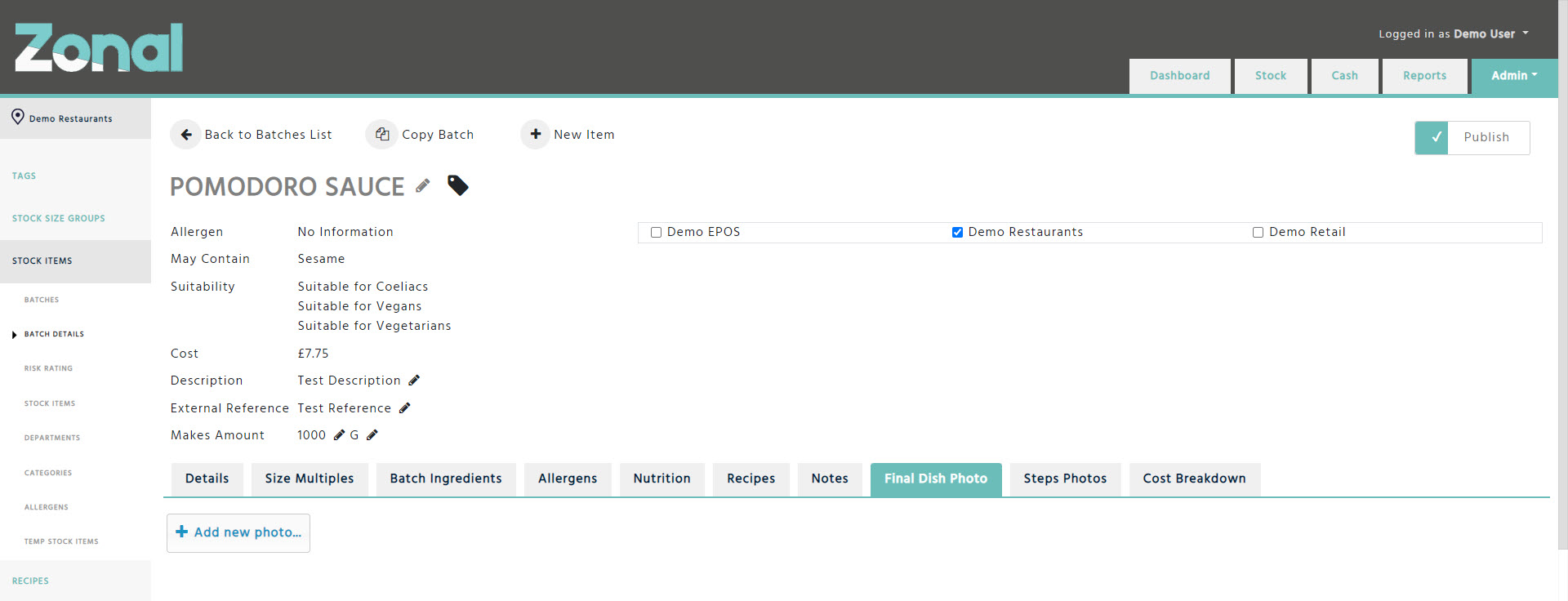Switch to the Batch Ingredients tab

pos(446,479)
